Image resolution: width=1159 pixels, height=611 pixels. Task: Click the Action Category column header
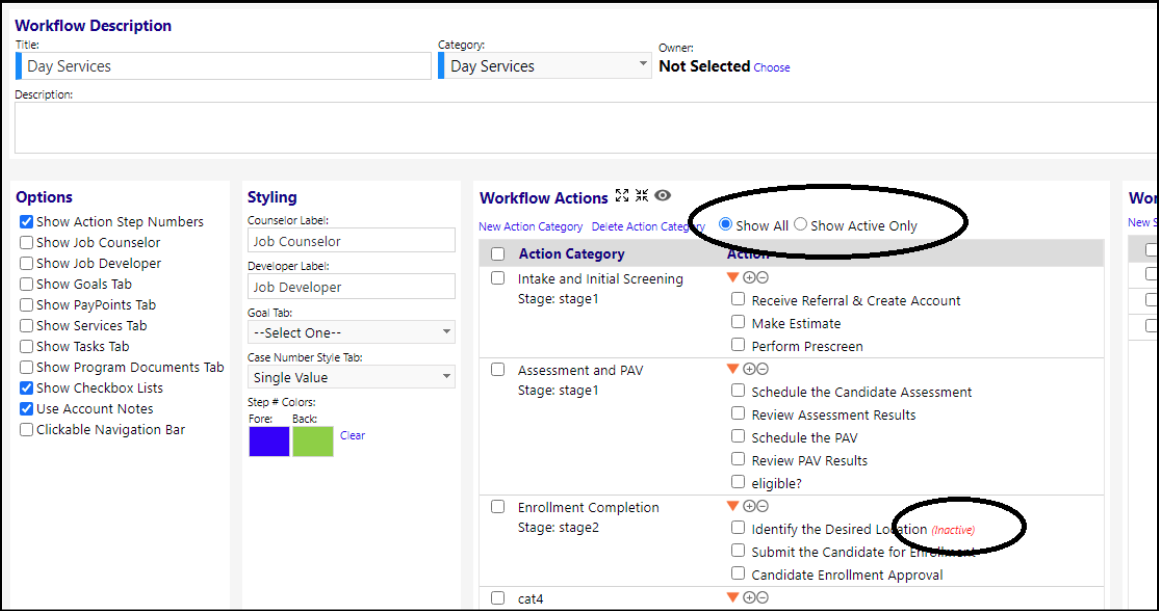click(x=571, y=254)
